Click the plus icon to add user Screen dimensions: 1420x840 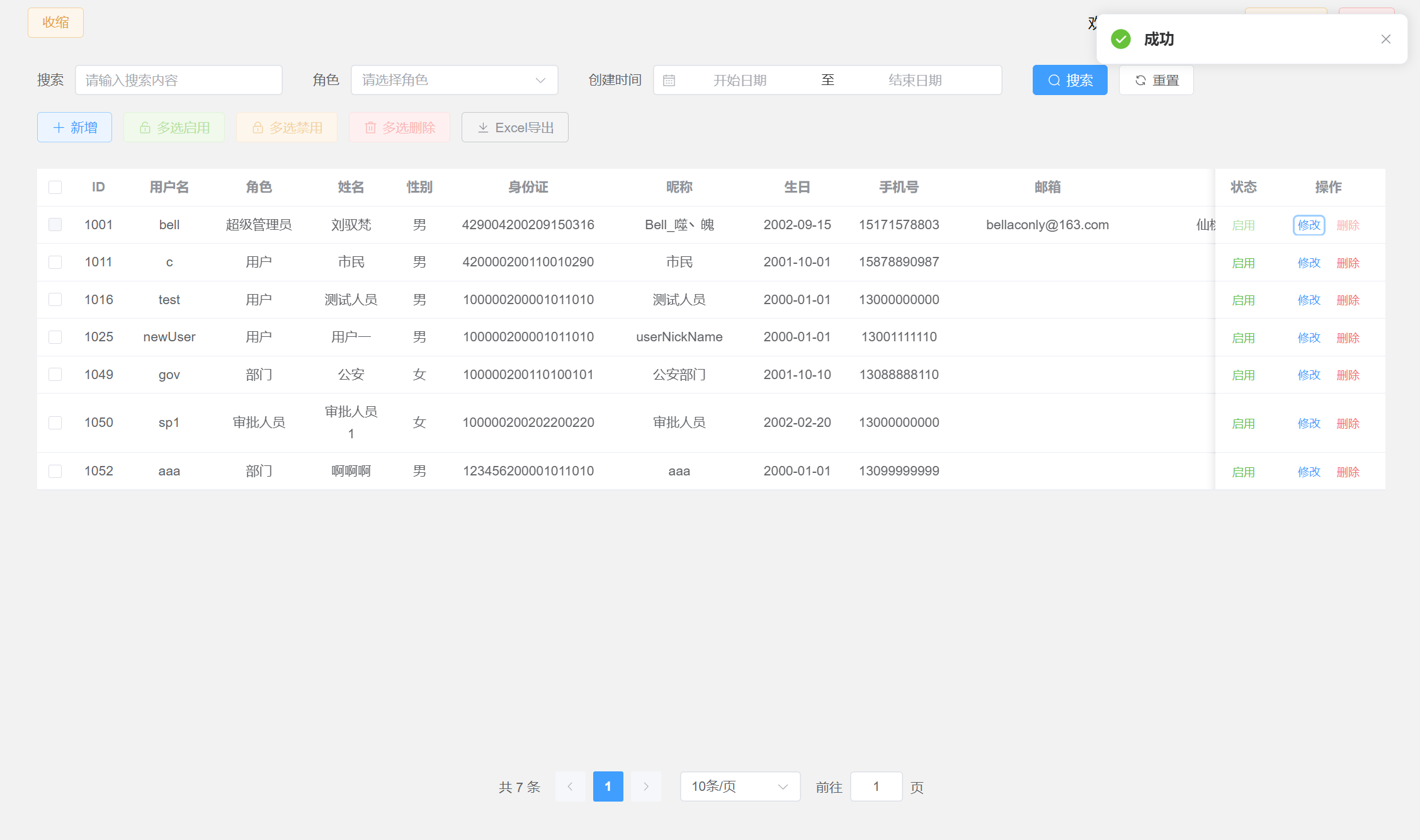59,128
